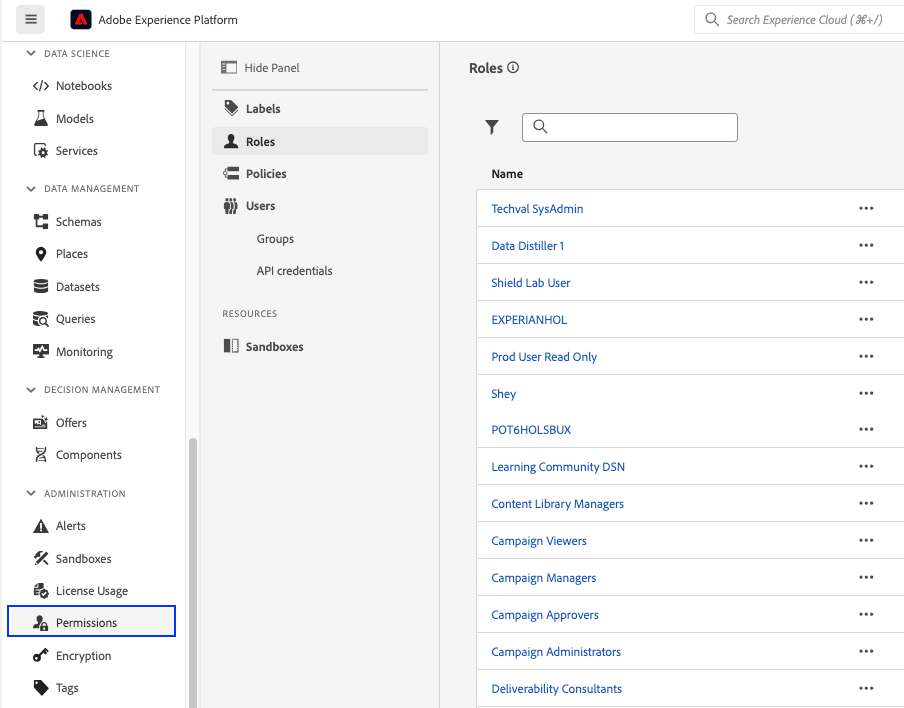Viewport: 904px width, 708px height.
Task: Open API credentials under Users
Action: (295, 271)
